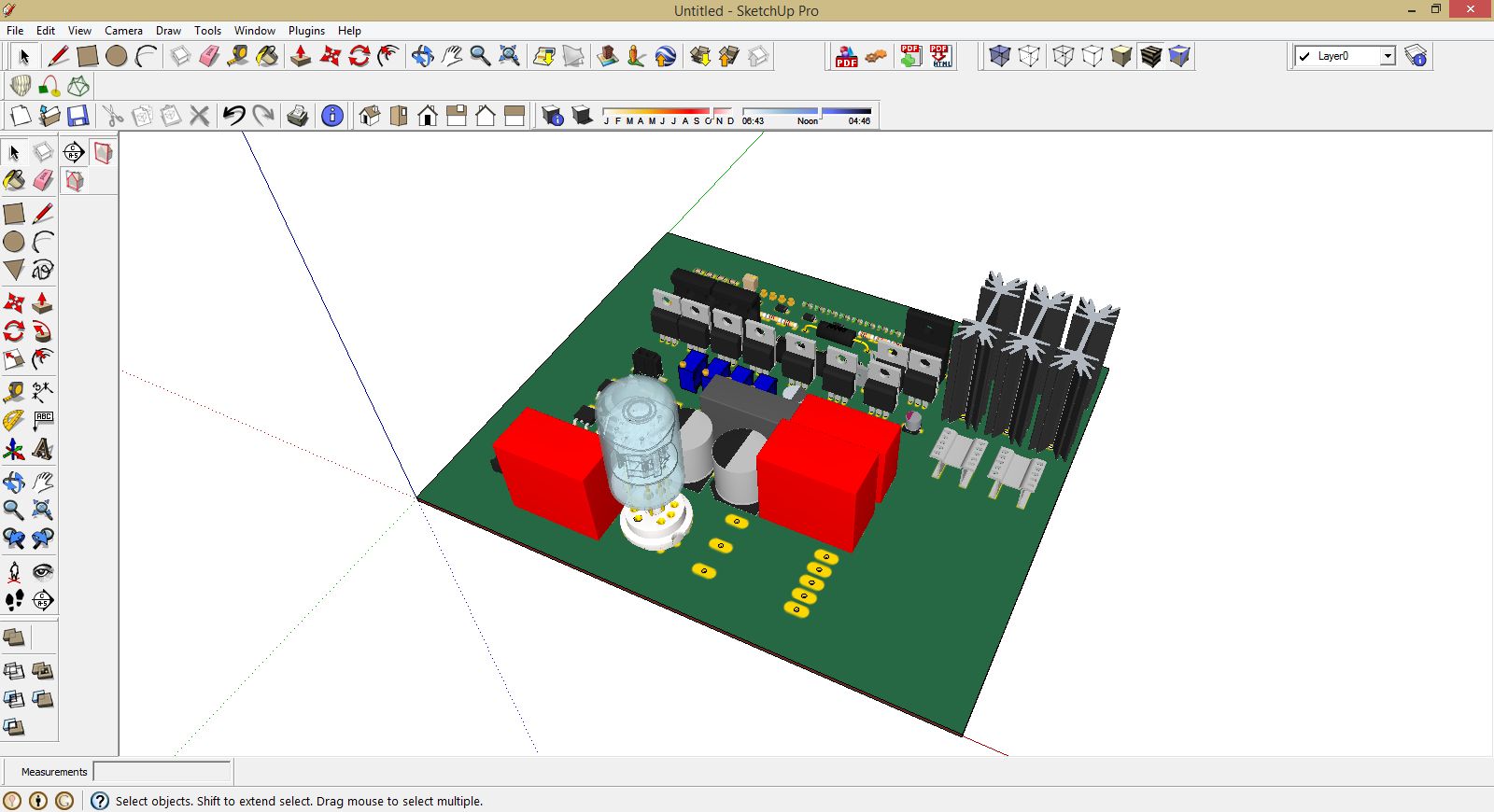Switch to Front view house icon
Image resolution: width=1494 pixels, height=812 pixels.
click(428, 116)
